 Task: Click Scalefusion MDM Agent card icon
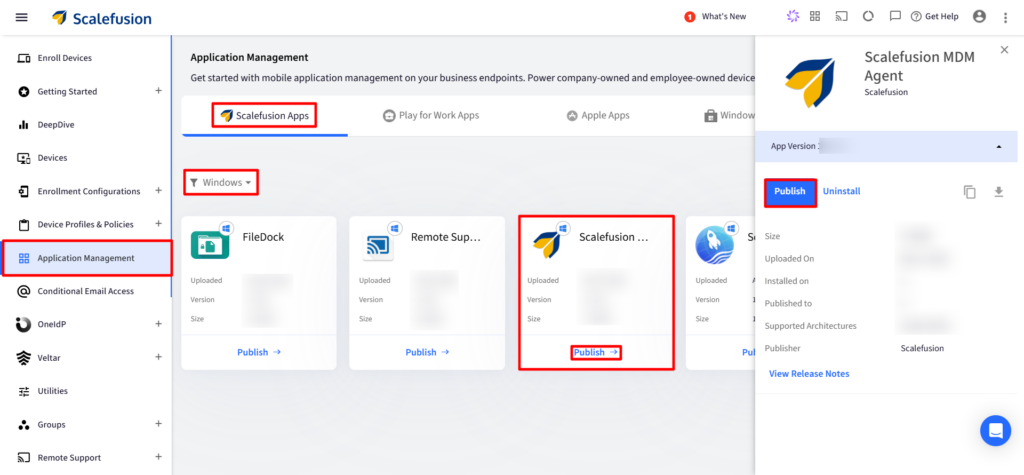click(547, 244)
